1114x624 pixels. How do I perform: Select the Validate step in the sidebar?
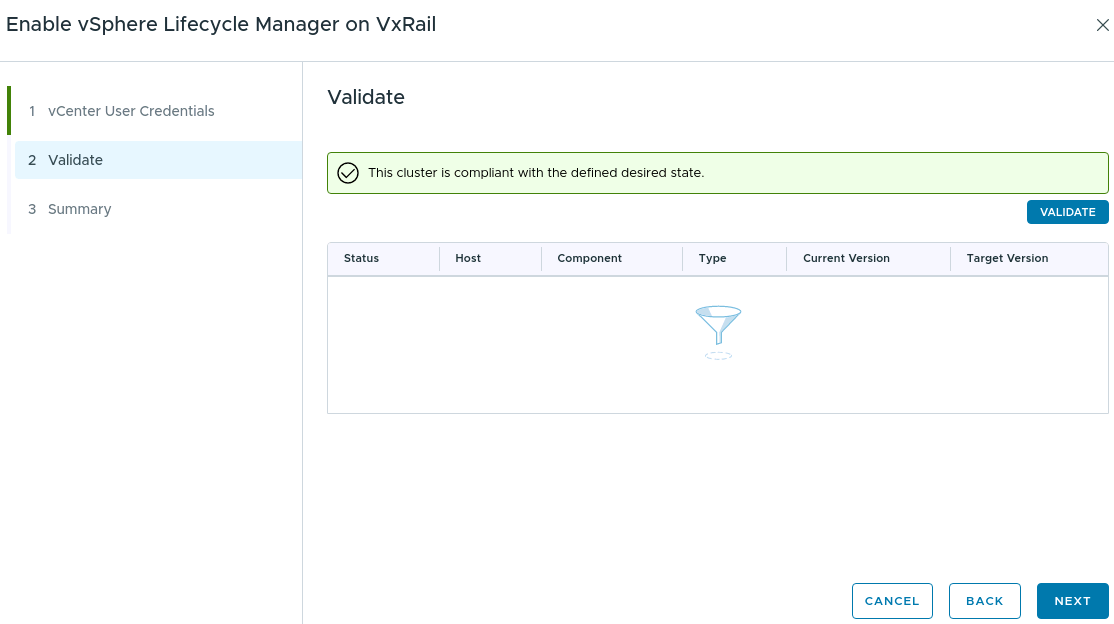77,159
